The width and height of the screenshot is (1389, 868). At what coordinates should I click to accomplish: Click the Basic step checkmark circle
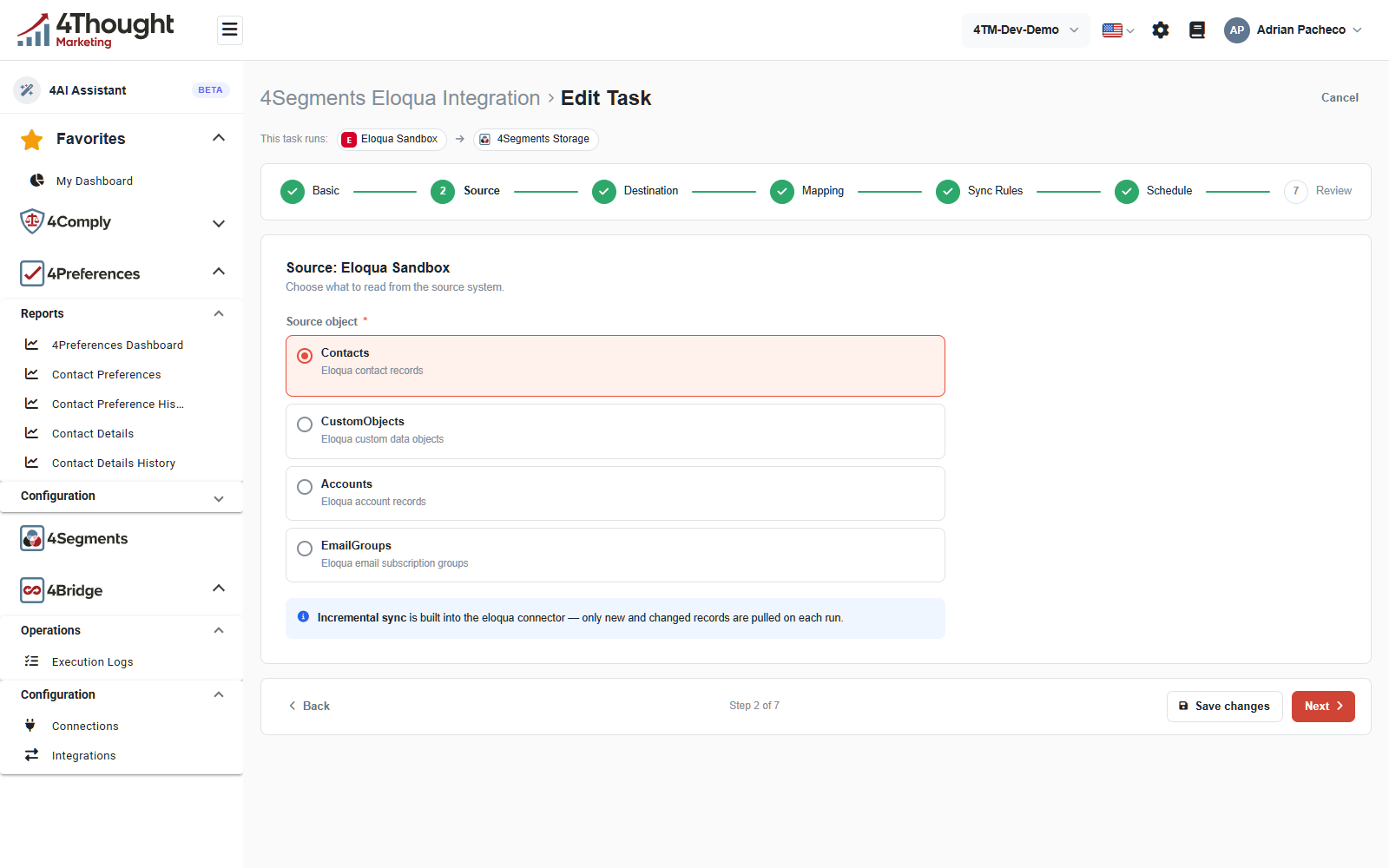(293, 192)
